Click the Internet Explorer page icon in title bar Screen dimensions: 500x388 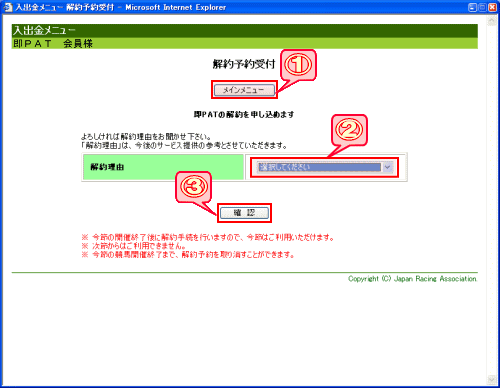(7, 7)
